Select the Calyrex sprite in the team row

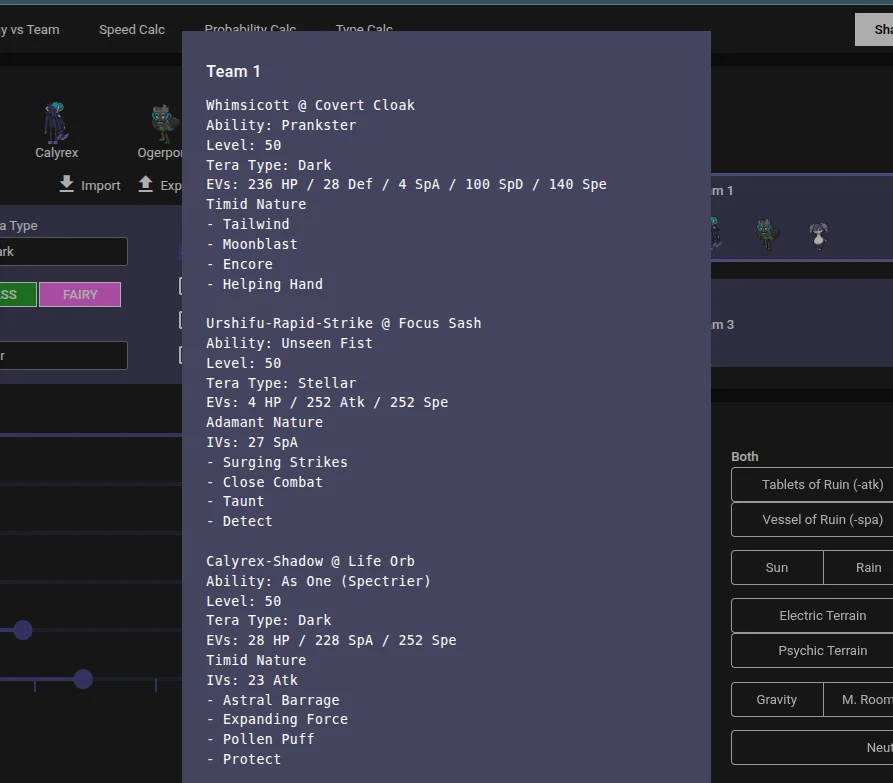(56, 123)
